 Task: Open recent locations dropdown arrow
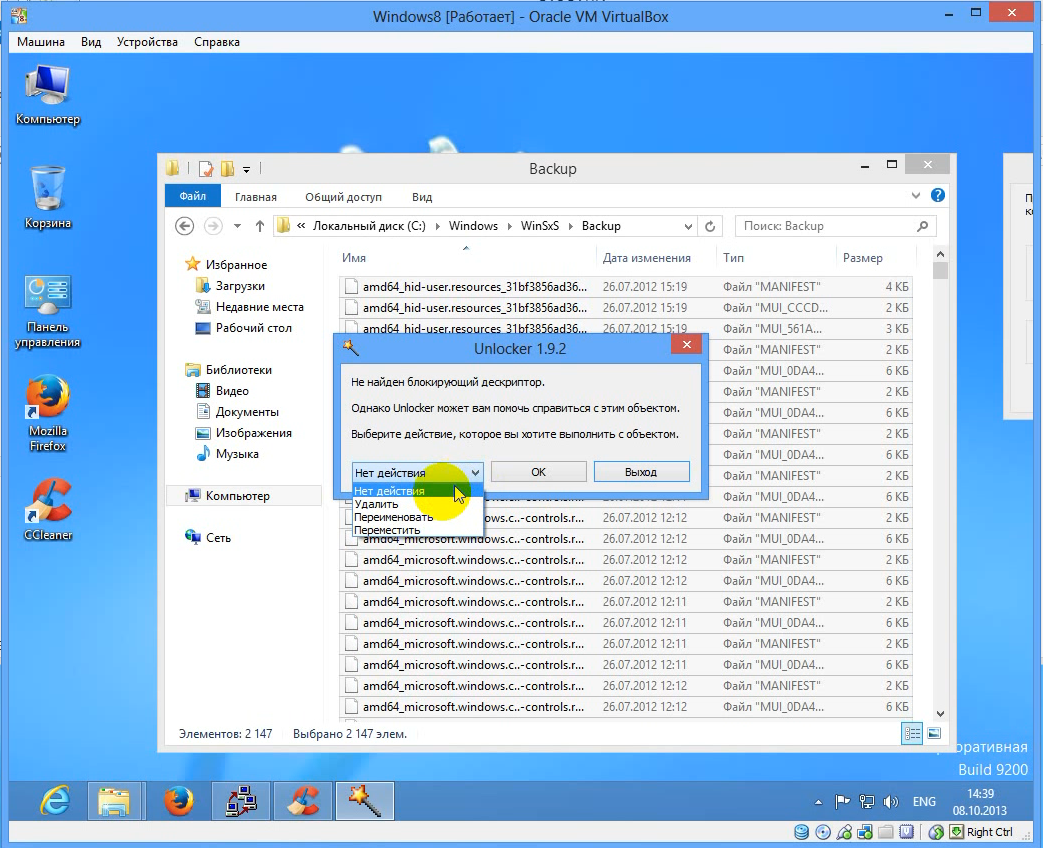pos(237,226)
